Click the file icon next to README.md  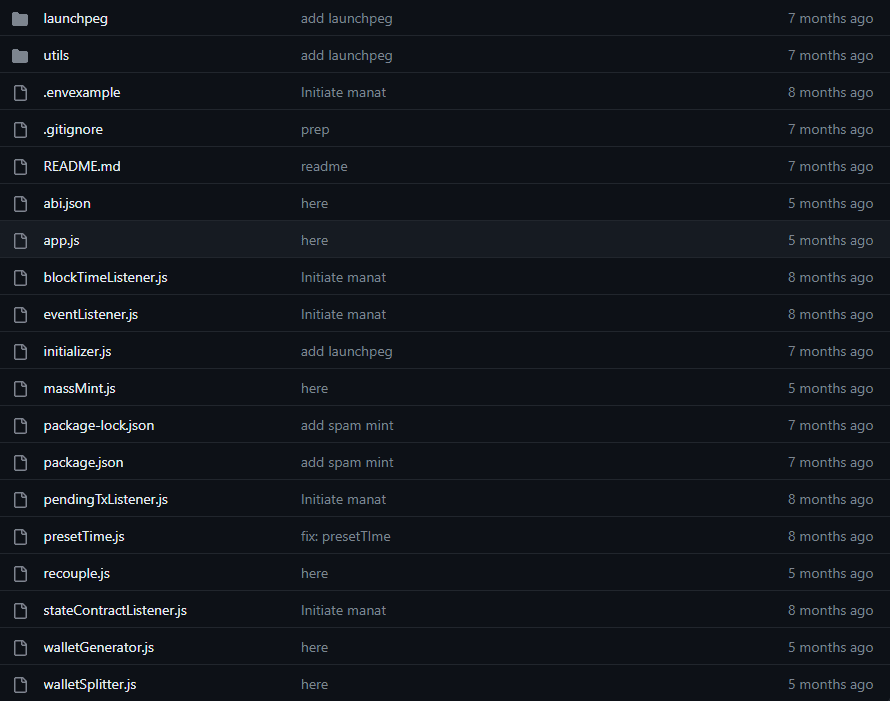tap(20, 167)
